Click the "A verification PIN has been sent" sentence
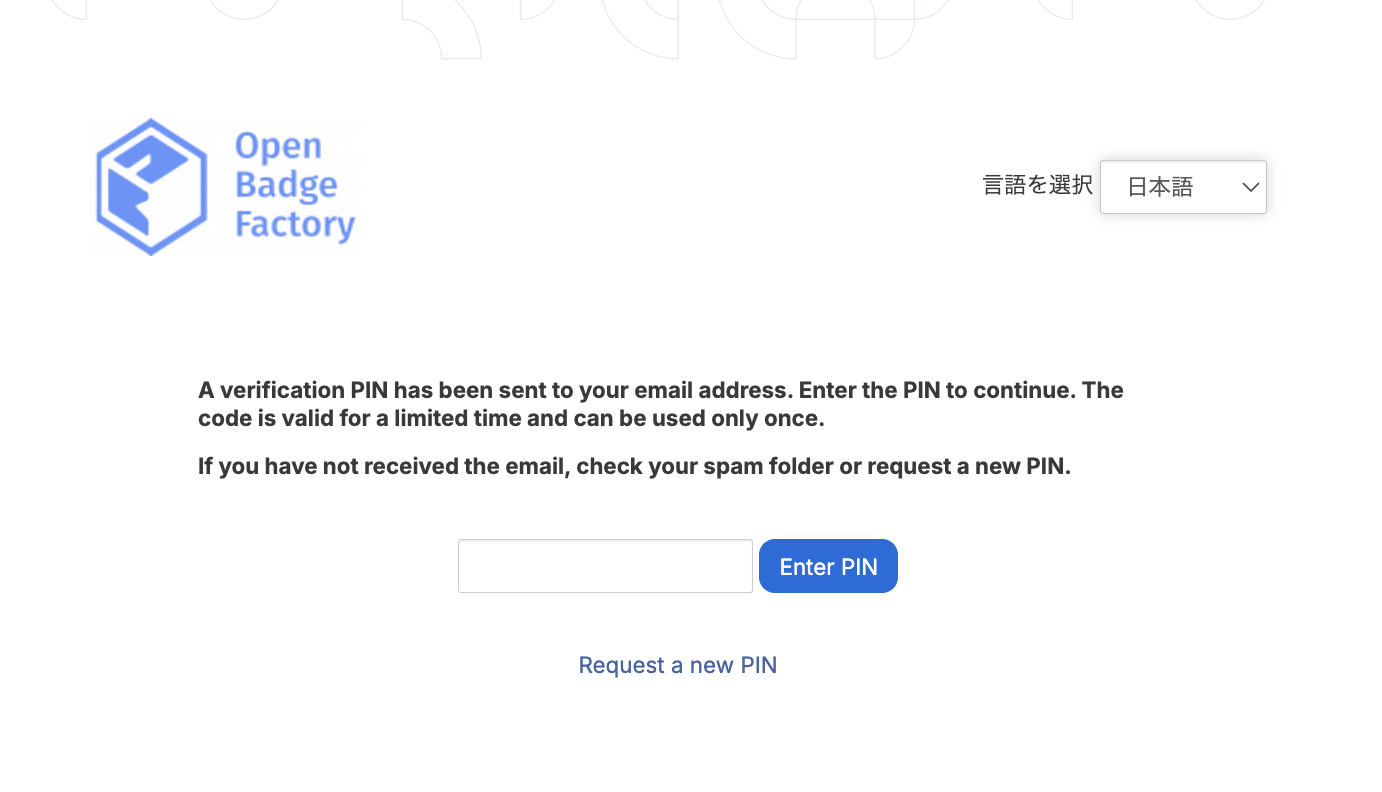Image resolution: width=1382 pixels, height=792 pixels. click(x=400, y=390)
